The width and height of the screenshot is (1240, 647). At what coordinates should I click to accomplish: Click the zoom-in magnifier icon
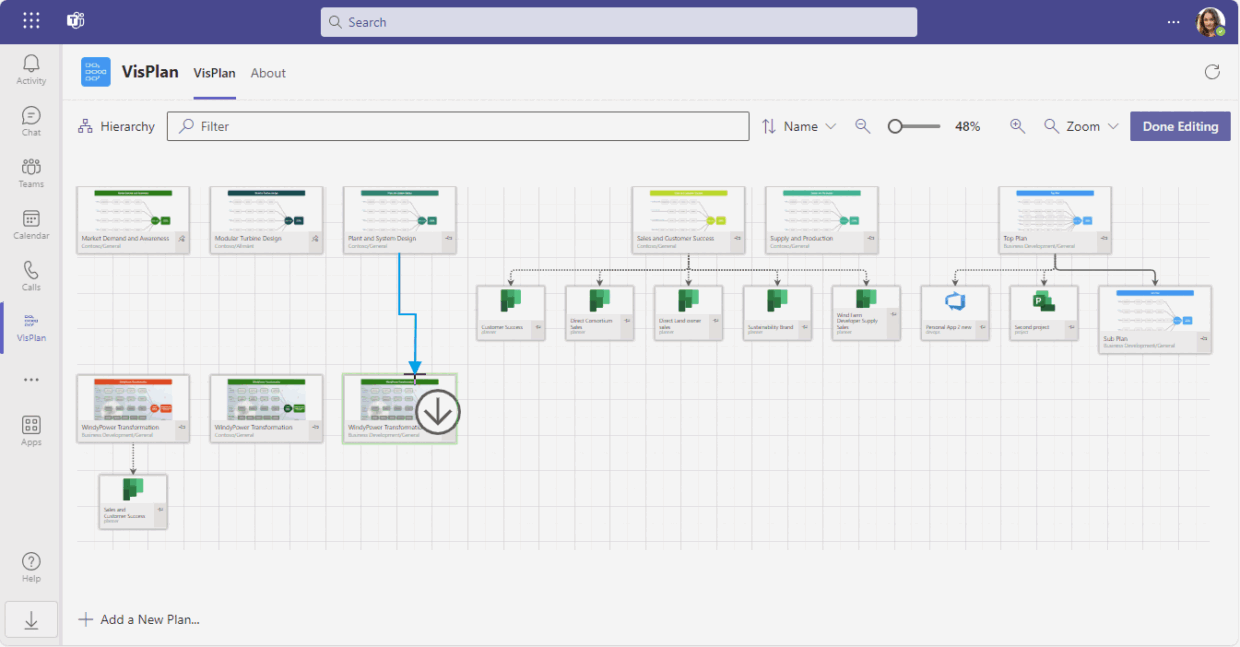point(1017,126)
